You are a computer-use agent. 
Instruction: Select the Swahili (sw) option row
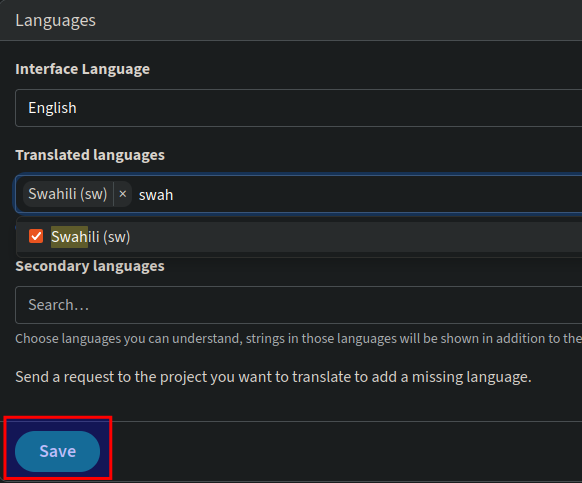299,237
